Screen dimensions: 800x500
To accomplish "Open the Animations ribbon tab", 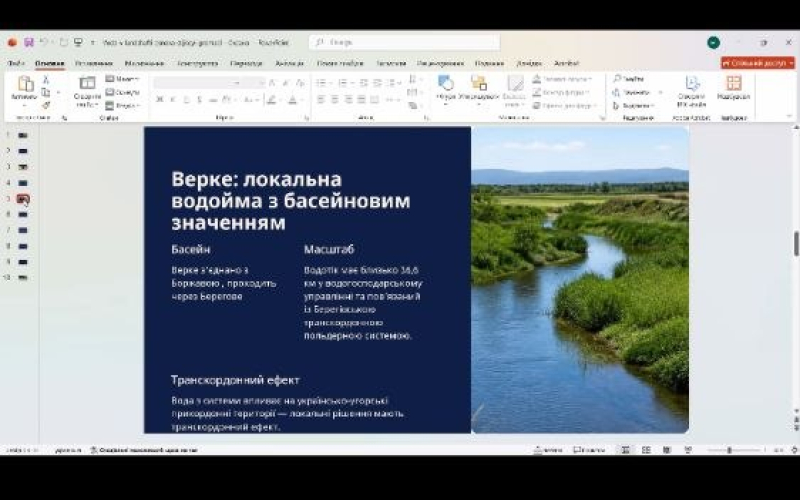I will pyautogui.click(x=289, y=63).
